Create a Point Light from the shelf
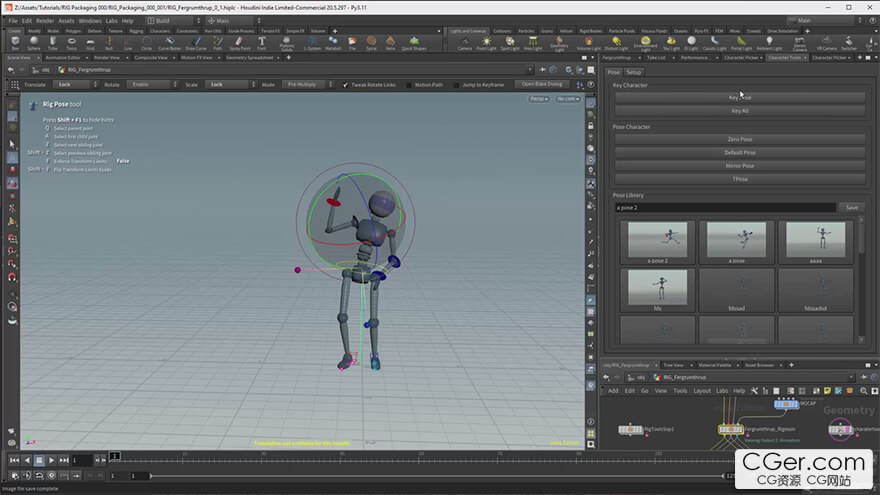The width and height of the screenshot is (880, 495). pyautogui.click(x=486, y=43)
